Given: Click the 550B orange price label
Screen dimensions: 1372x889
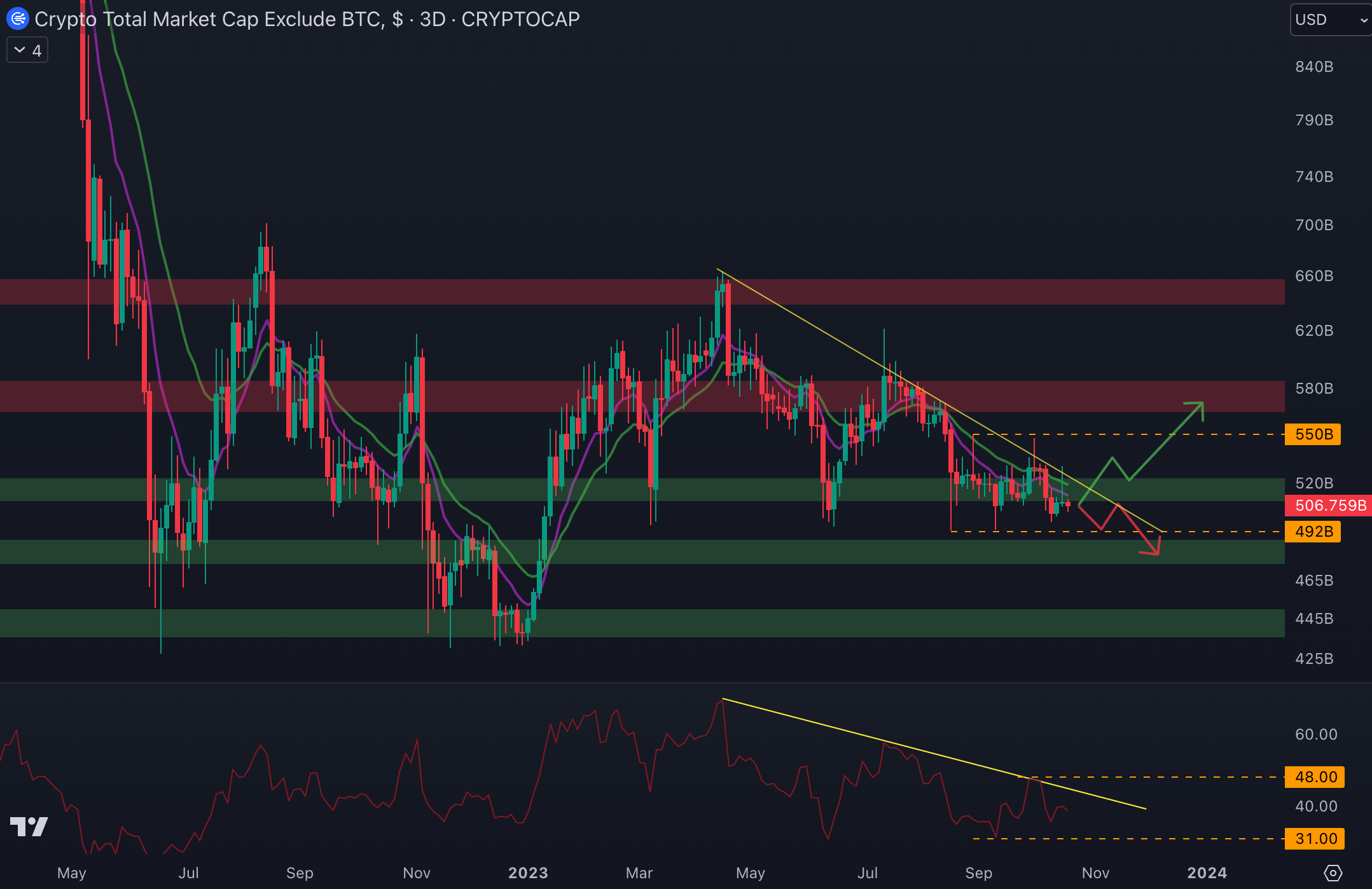Looking at the screenshot, I should point(1313,434).
